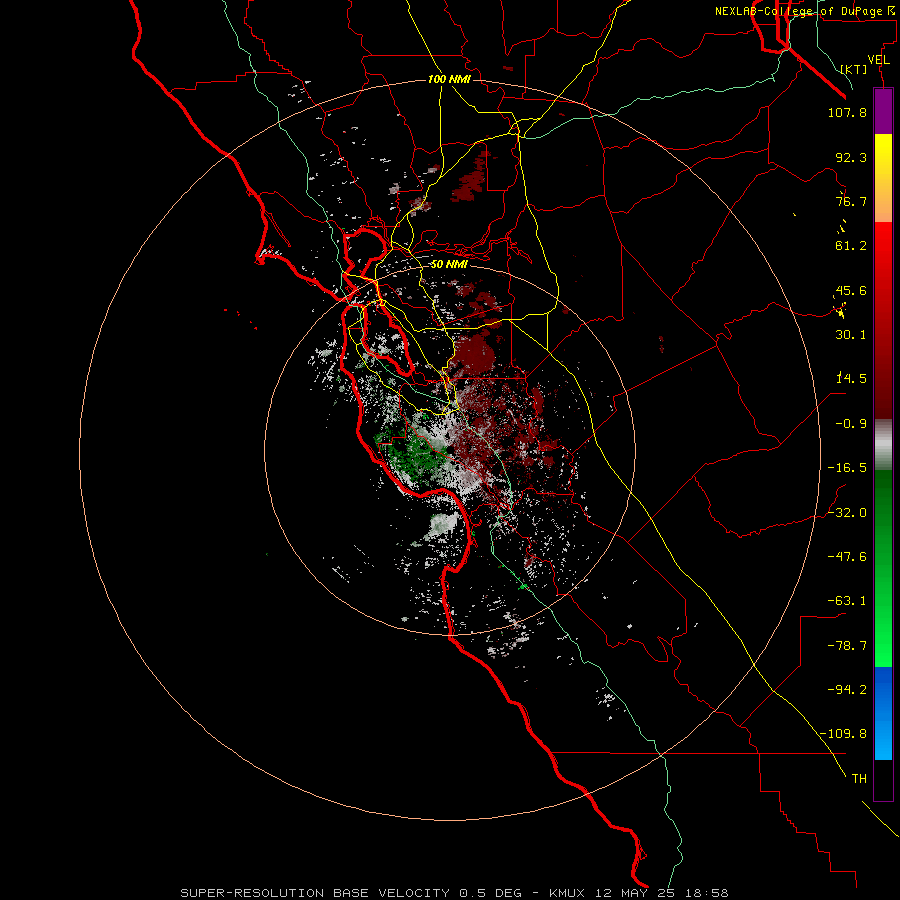Select the -32.0 legend value
Screen dimensions: 900x900
click(x=847, y=513)
